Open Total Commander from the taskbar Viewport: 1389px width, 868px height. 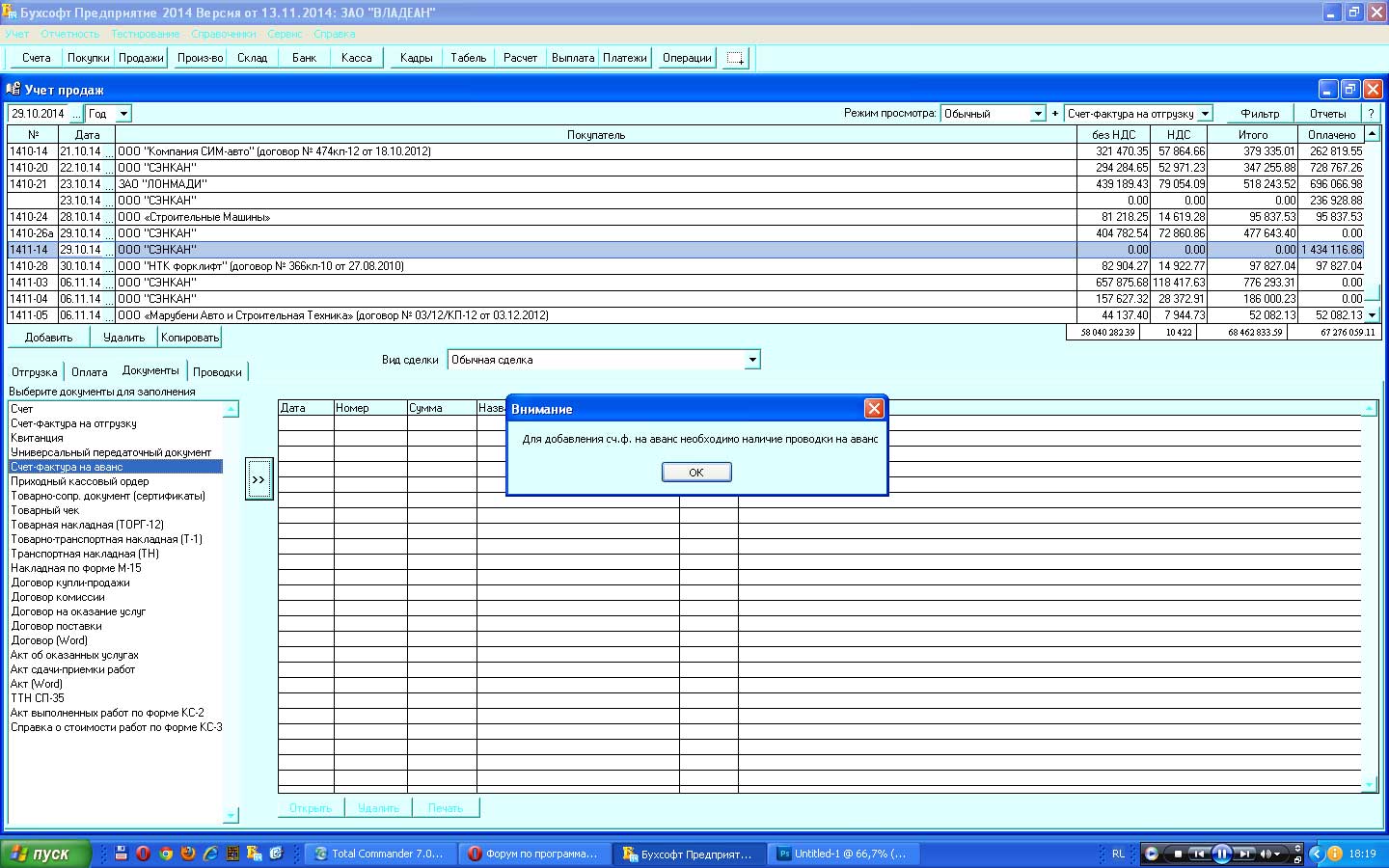coord(378,854)
